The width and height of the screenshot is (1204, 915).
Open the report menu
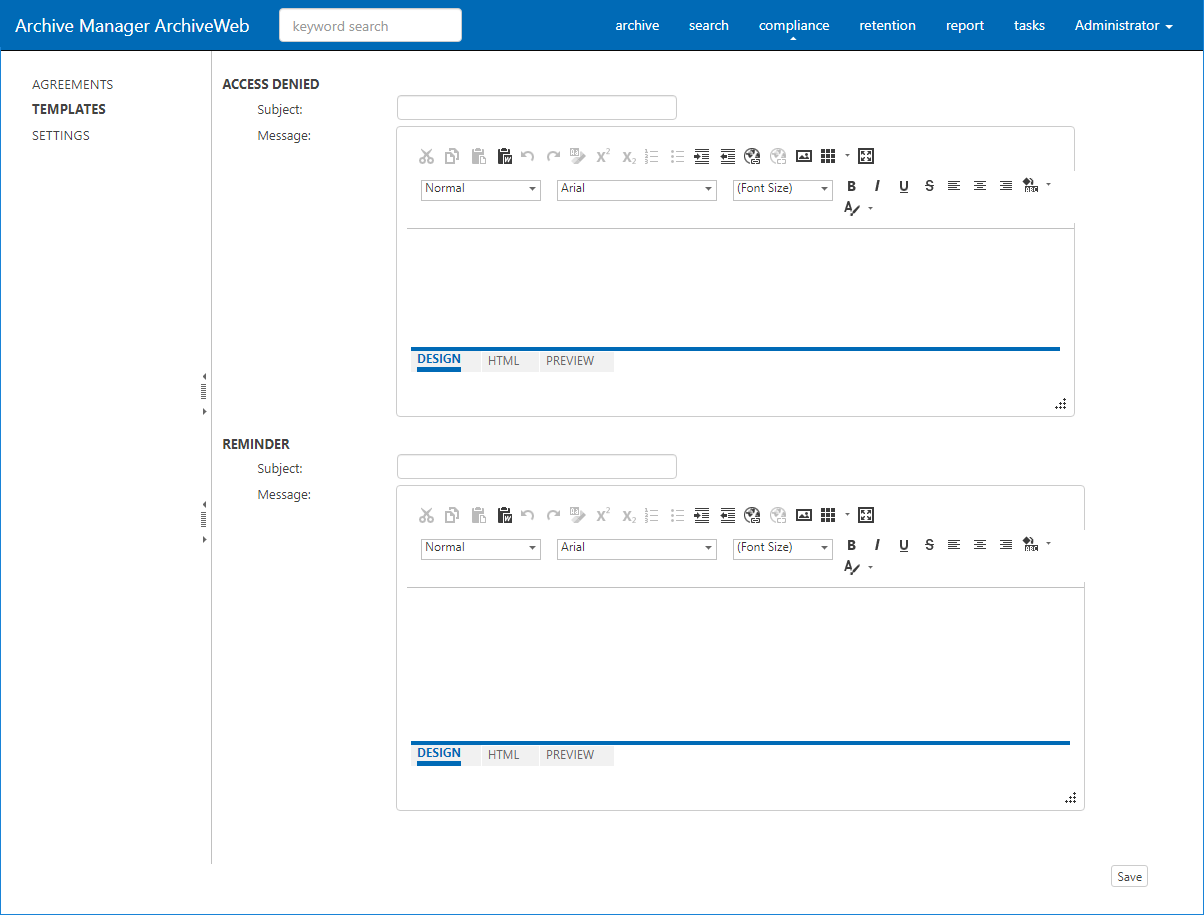point(965,26)
